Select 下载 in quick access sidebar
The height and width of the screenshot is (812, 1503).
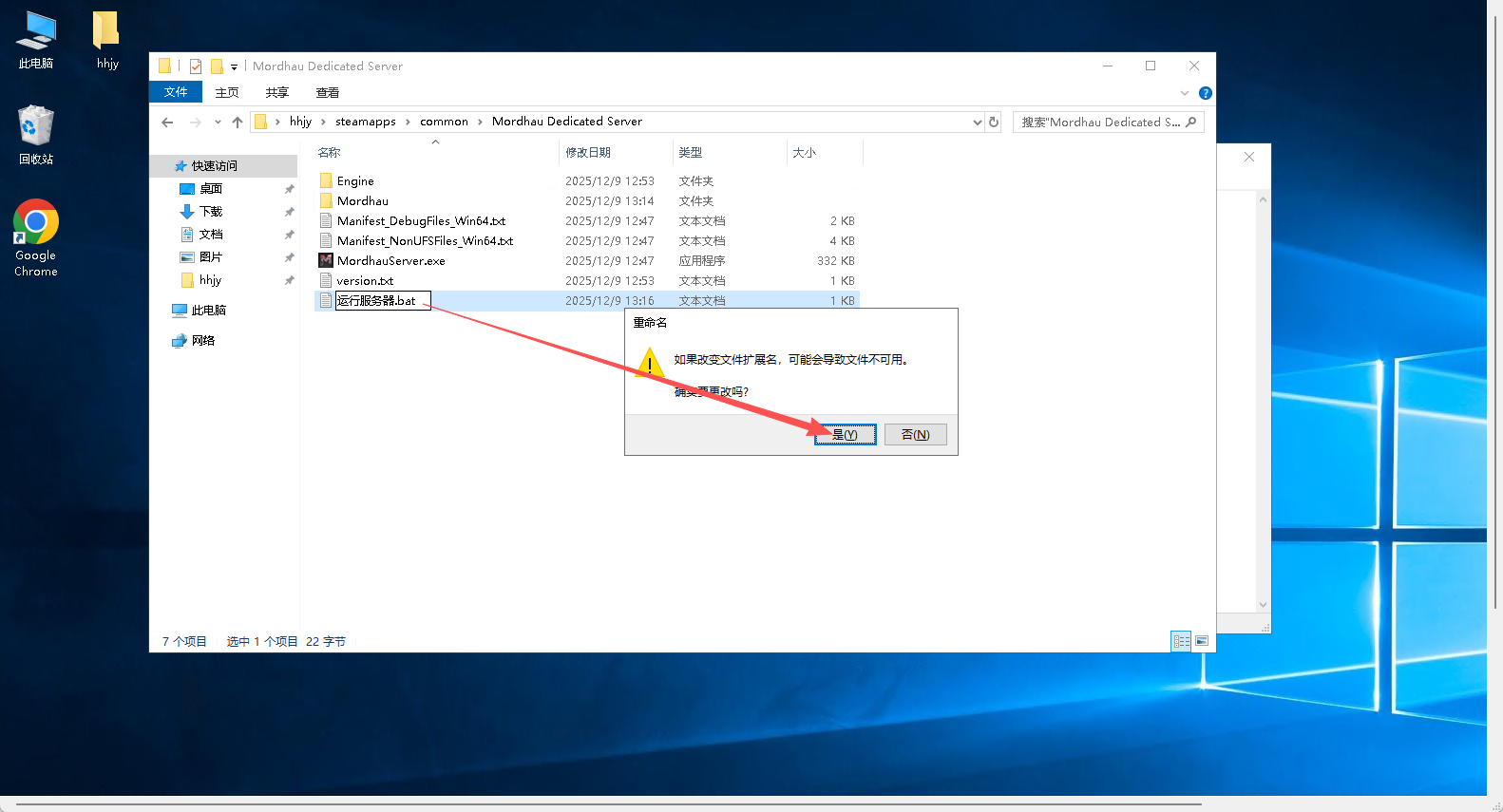pos(211,212)
